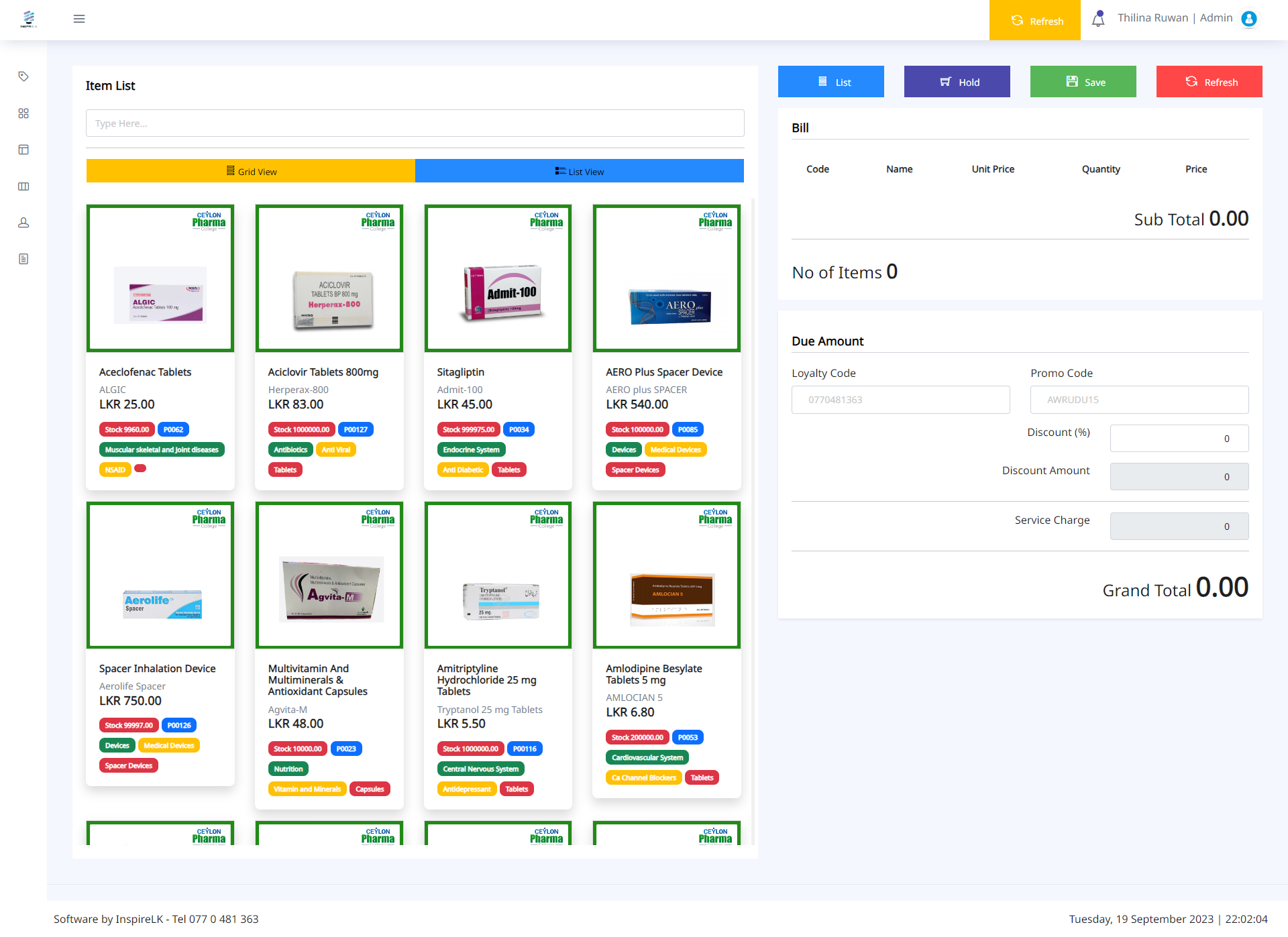Image resolution: width=1288 pixels, height=937 pixels.
Task: Open the hamburger menu toggle
Action: tap(79, 19)
